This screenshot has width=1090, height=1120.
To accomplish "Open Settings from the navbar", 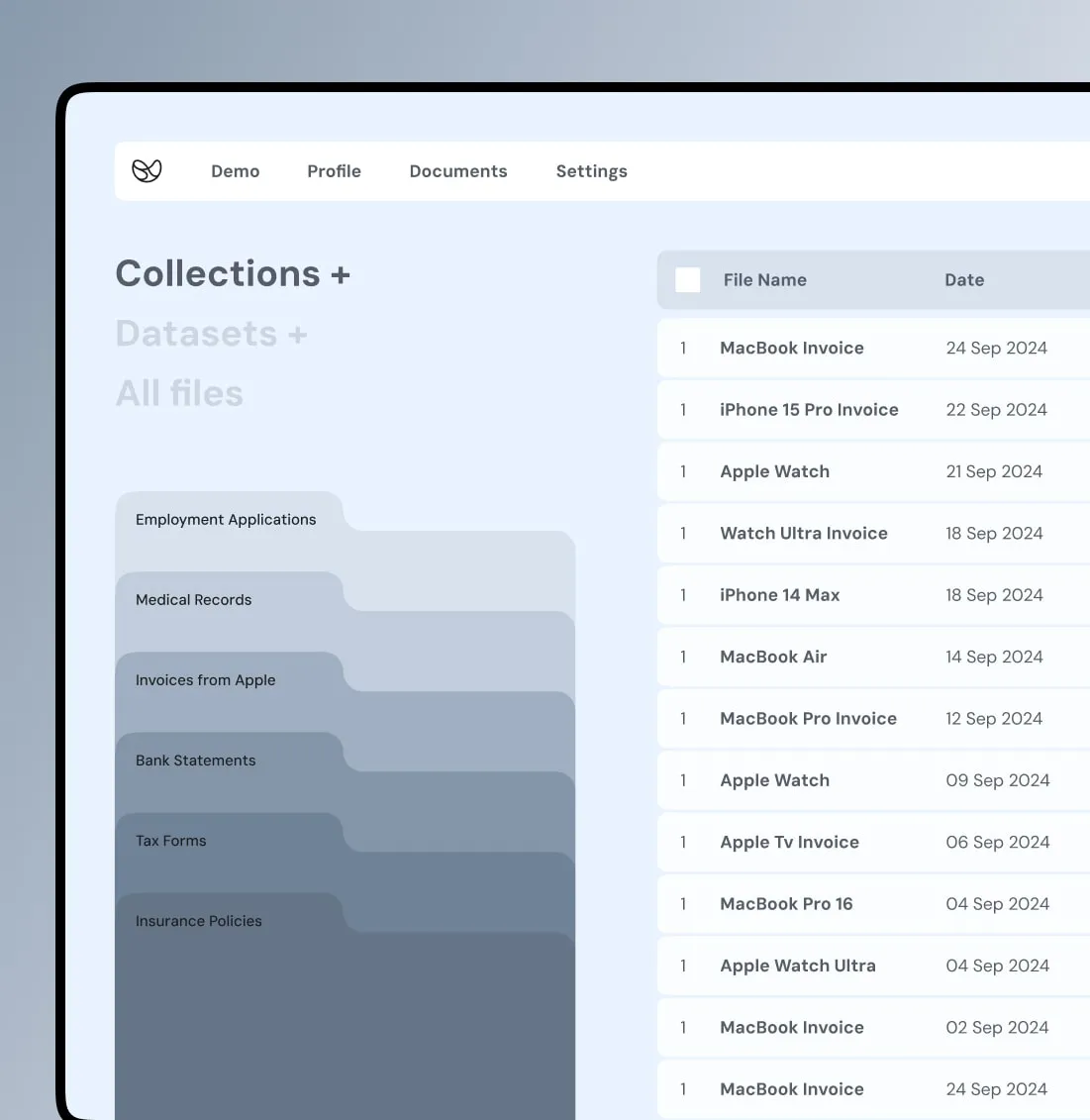I will click(x=591, y=171).
